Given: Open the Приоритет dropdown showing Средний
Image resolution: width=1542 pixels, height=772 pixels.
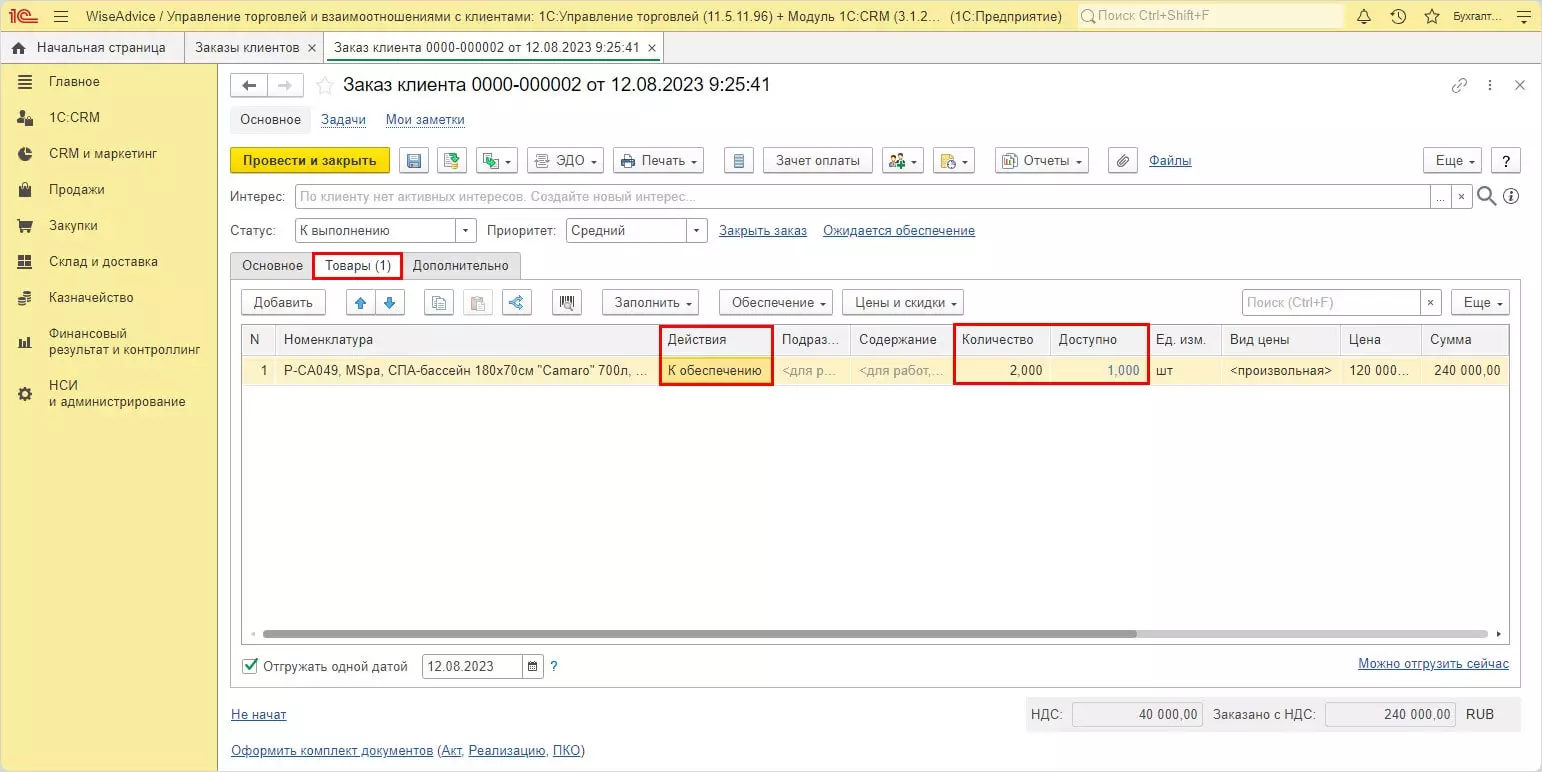Looking at the screenshot, I should tap(697, 230).
